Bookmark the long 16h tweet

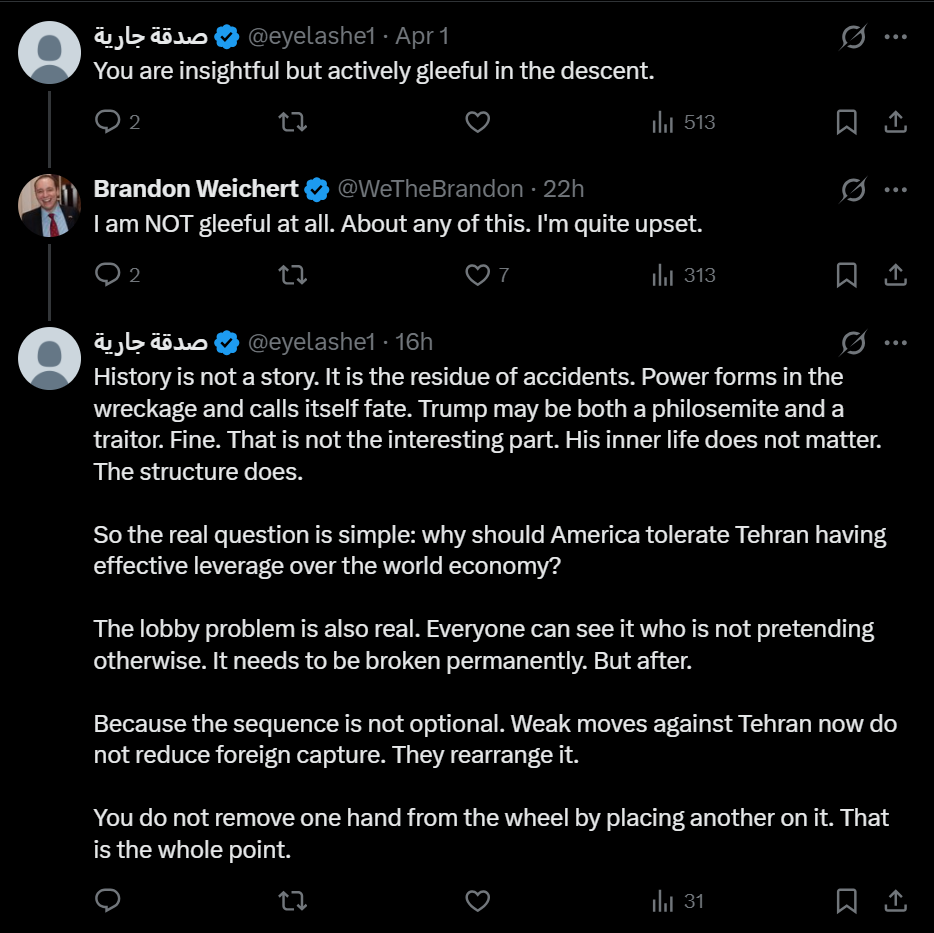tap(846, 901)
